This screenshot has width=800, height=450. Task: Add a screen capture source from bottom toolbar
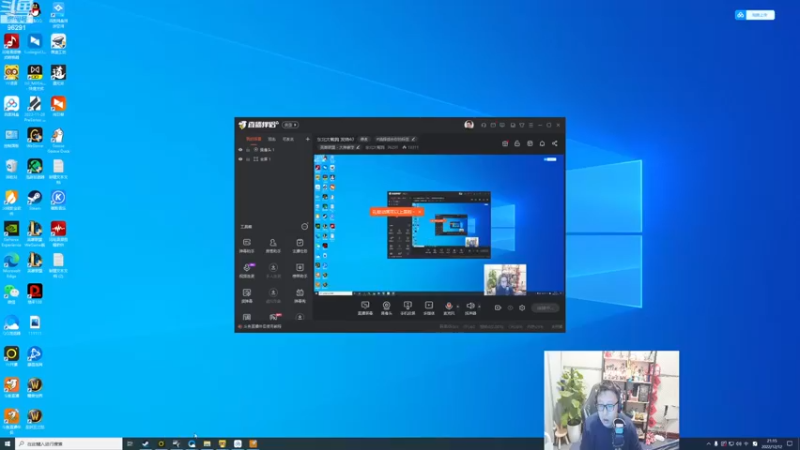coord(365,308)
